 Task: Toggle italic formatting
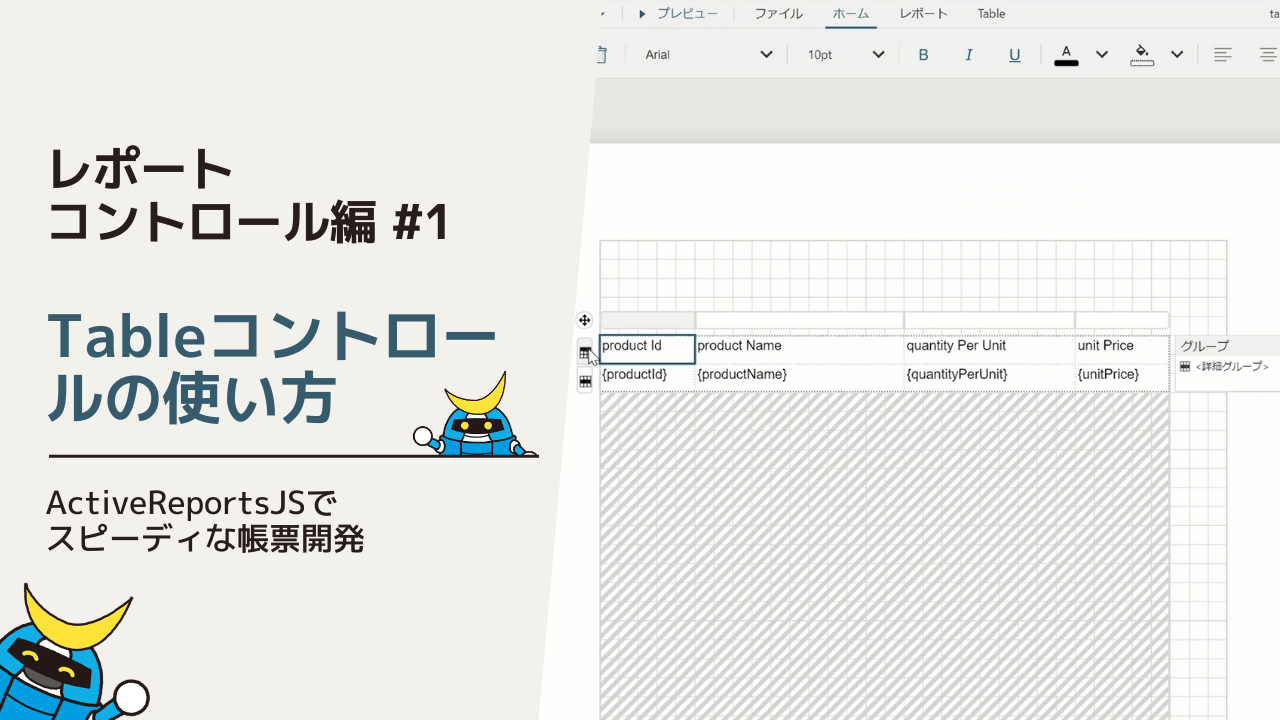pos(969,55)
